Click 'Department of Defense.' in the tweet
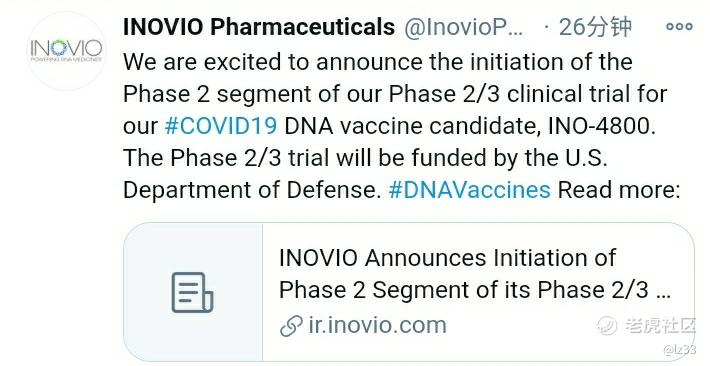This screenshot has width=710, height=366. [252, 190]
